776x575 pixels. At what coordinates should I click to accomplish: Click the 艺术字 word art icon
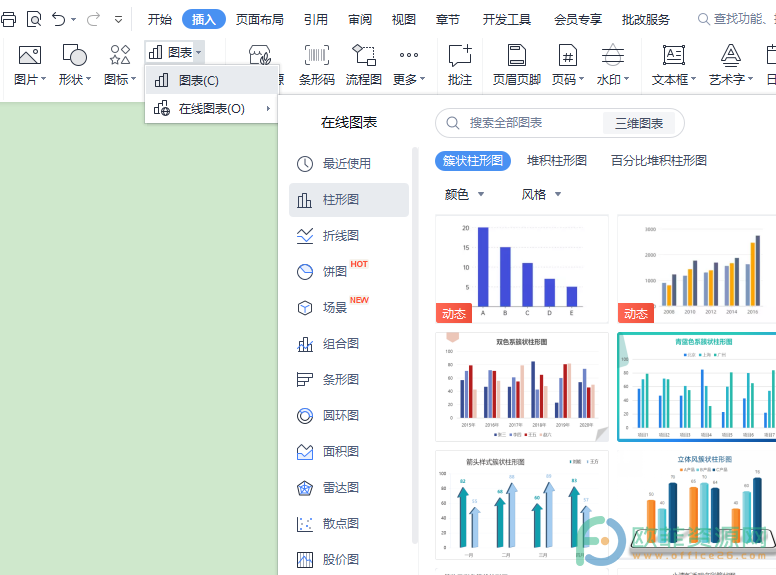(x=730, y=55)
